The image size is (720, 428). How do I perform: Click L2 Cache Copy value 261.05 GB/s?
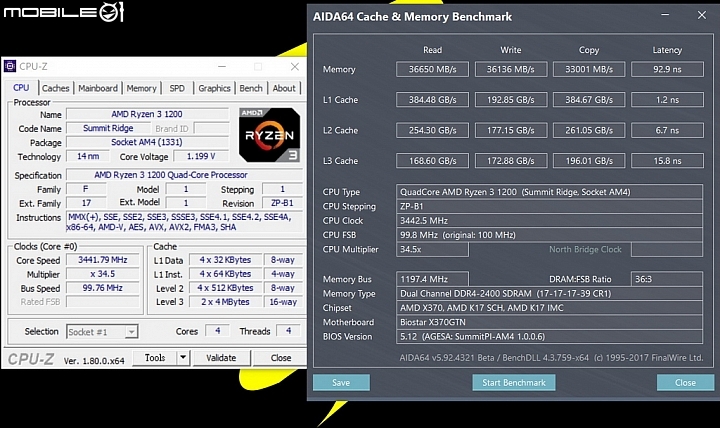pyautogui.click(x=589, y=130)
